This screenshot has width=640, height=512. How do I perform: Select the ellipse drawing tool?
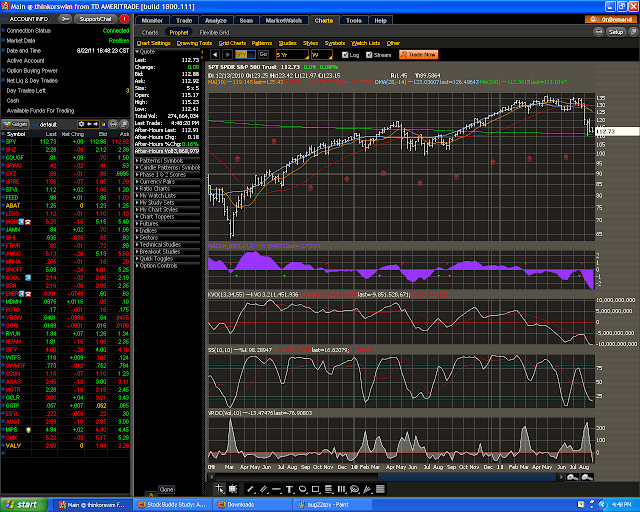pyautogui.click(x=302, y=489)
